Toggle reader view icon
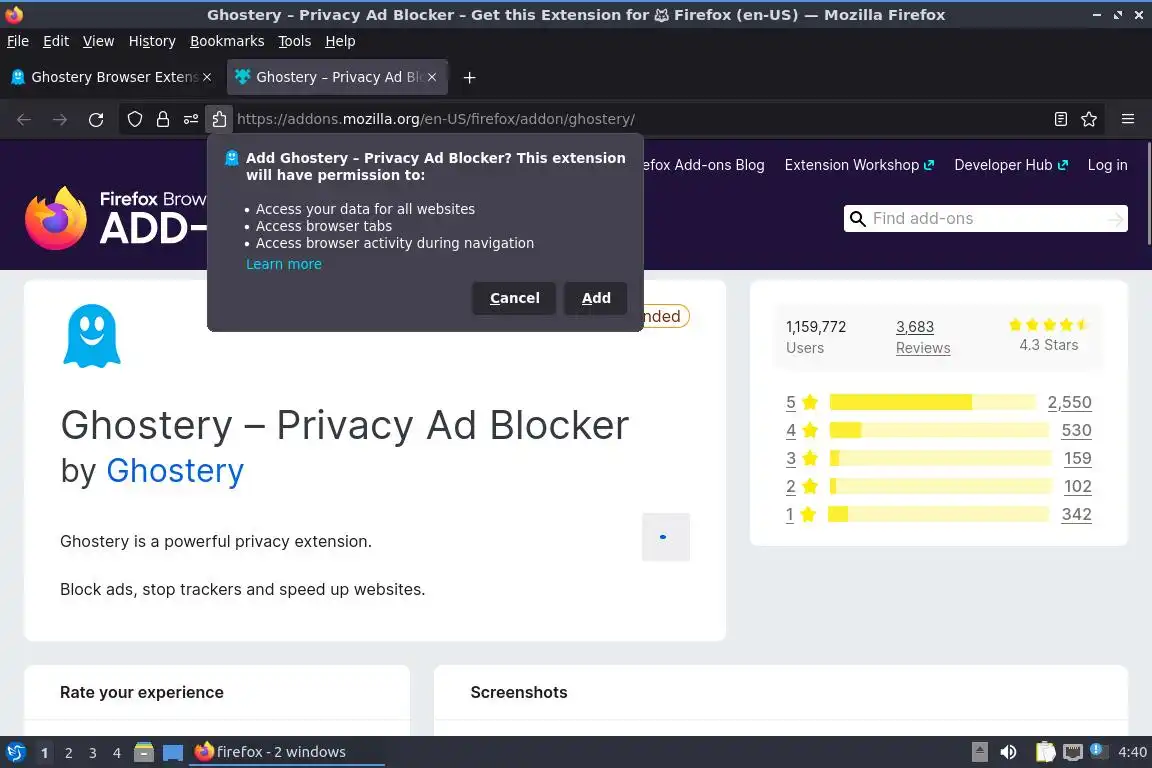 pos(1060,119)
